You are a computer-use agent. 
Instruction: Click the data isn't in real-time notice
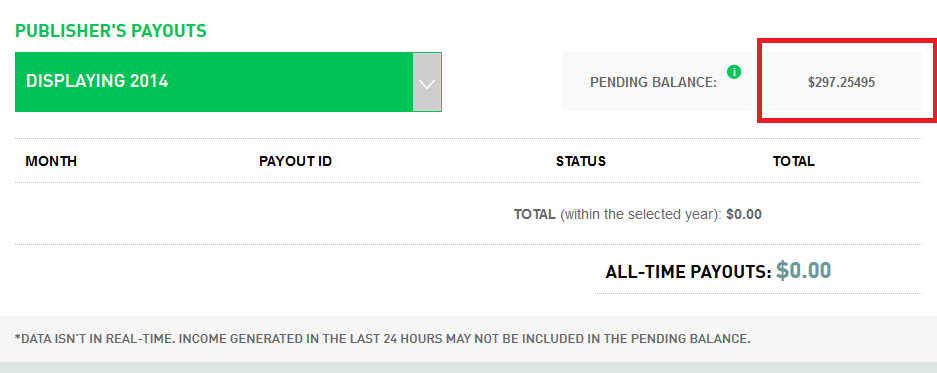coord(382,339)
